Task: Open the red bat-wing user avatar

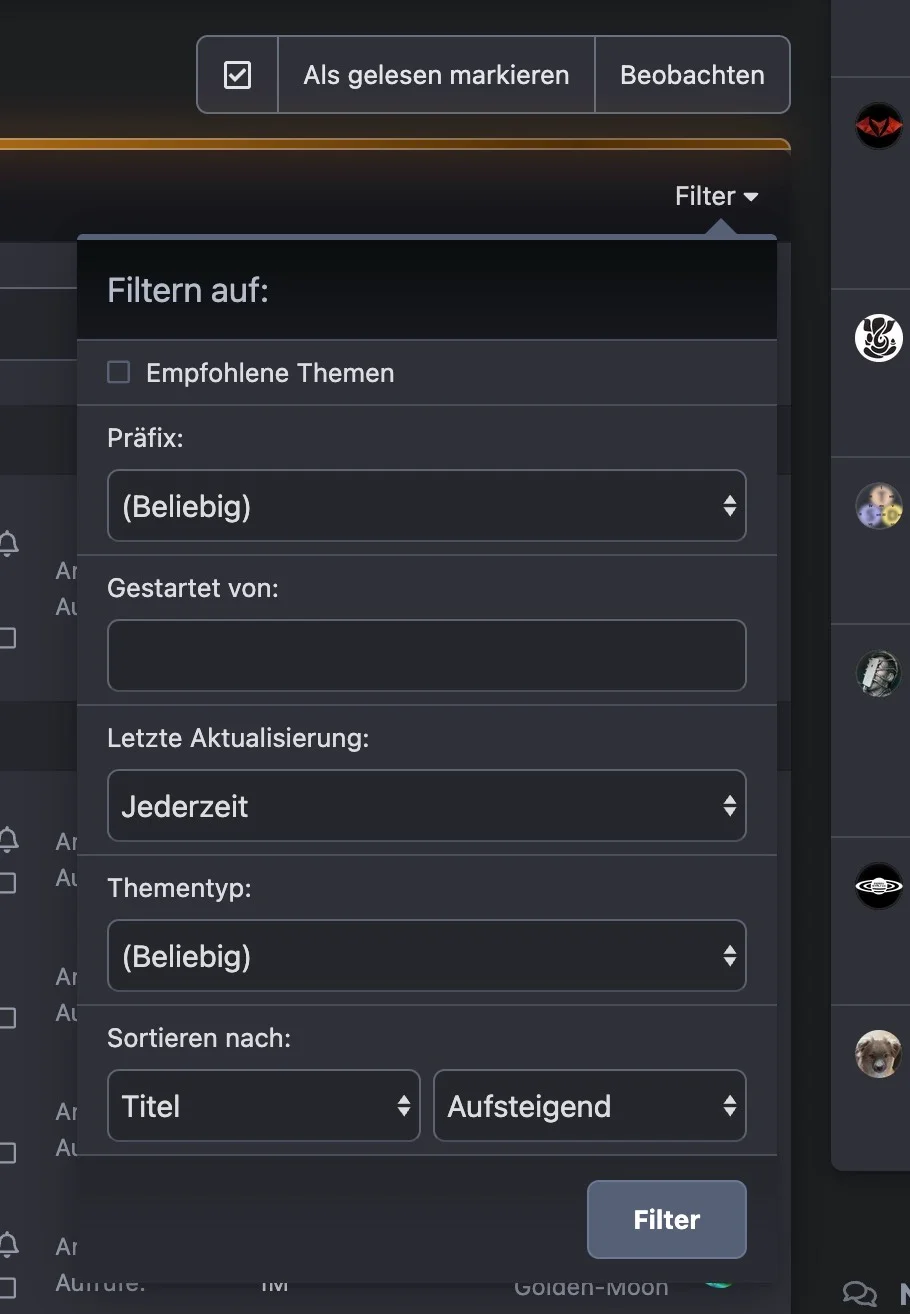Action: pos(879,126)
